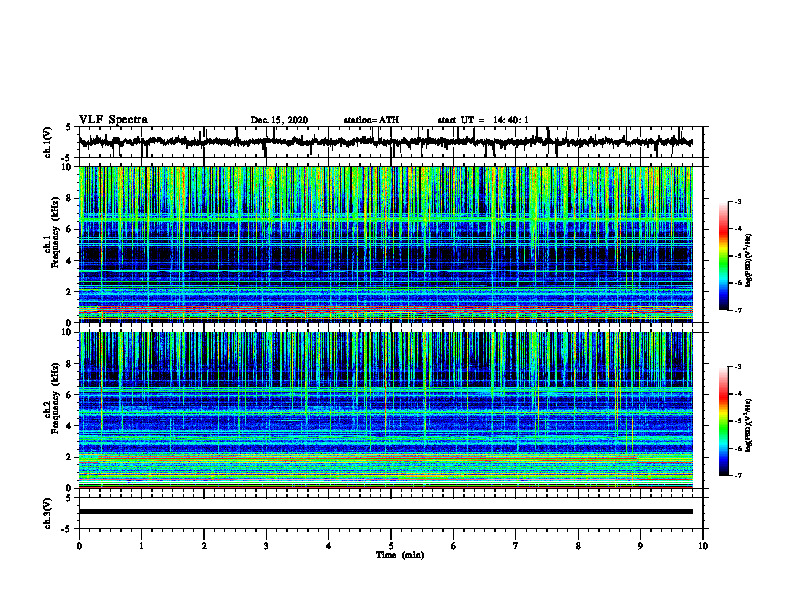
Task: Click the "VLF Spectra" title text
Action: coord(113,120)
